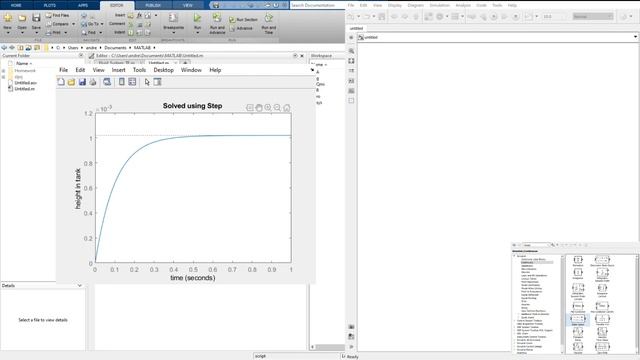Click Open File icon in figure toolbar
The width and height of the screenshot is (640, 360).
tap(71, 82)
